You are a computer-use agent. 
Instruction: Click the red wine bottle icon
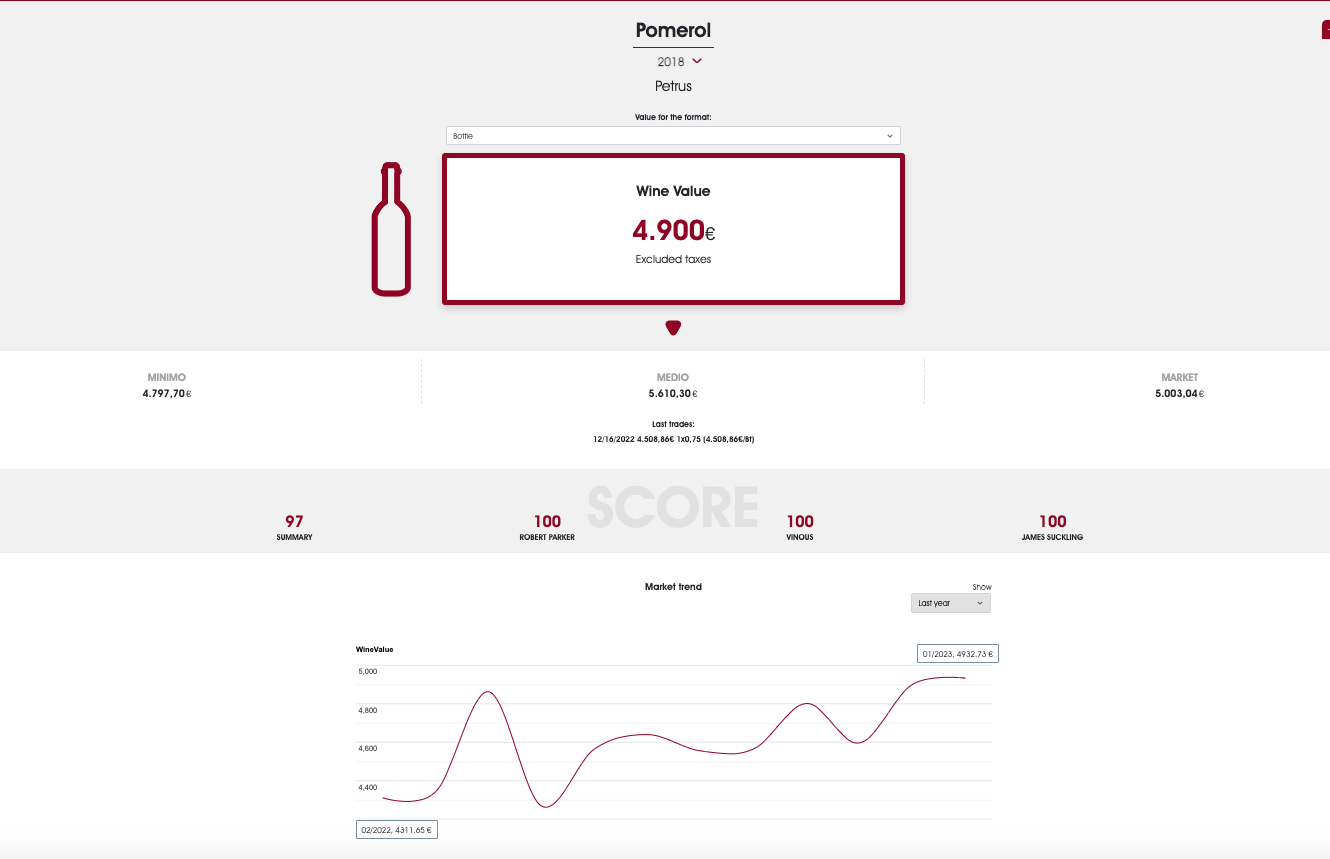(391, 229)
